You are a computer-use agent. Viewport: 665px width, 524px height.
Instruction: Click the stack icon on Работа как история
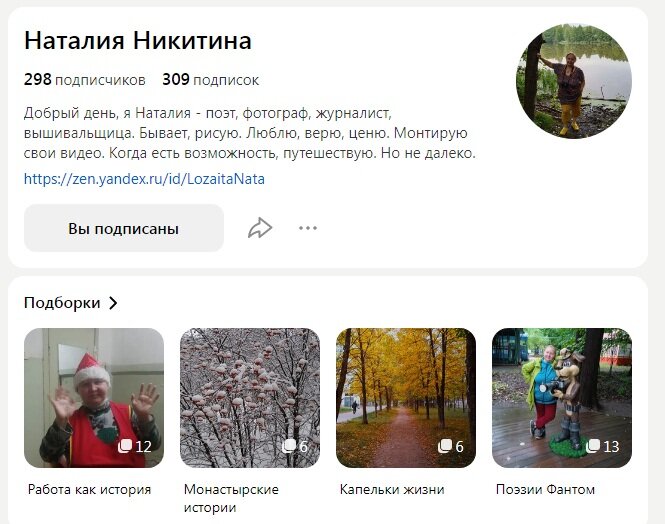(x=125, y=446)
